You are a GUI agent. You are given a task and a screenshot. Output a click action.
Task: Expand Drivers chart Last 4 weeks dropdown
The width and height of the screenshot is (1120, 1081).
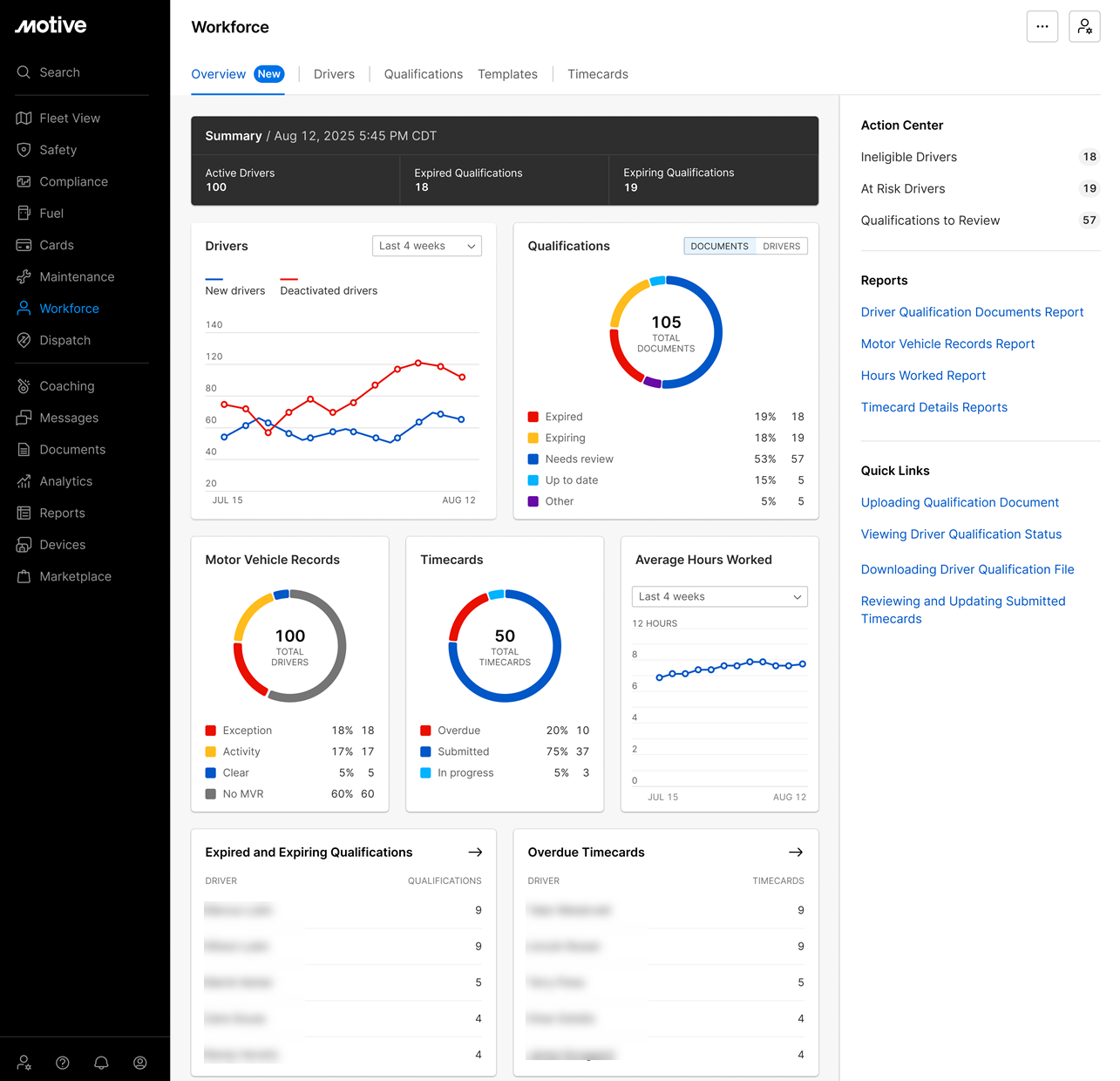pos(427,247)
